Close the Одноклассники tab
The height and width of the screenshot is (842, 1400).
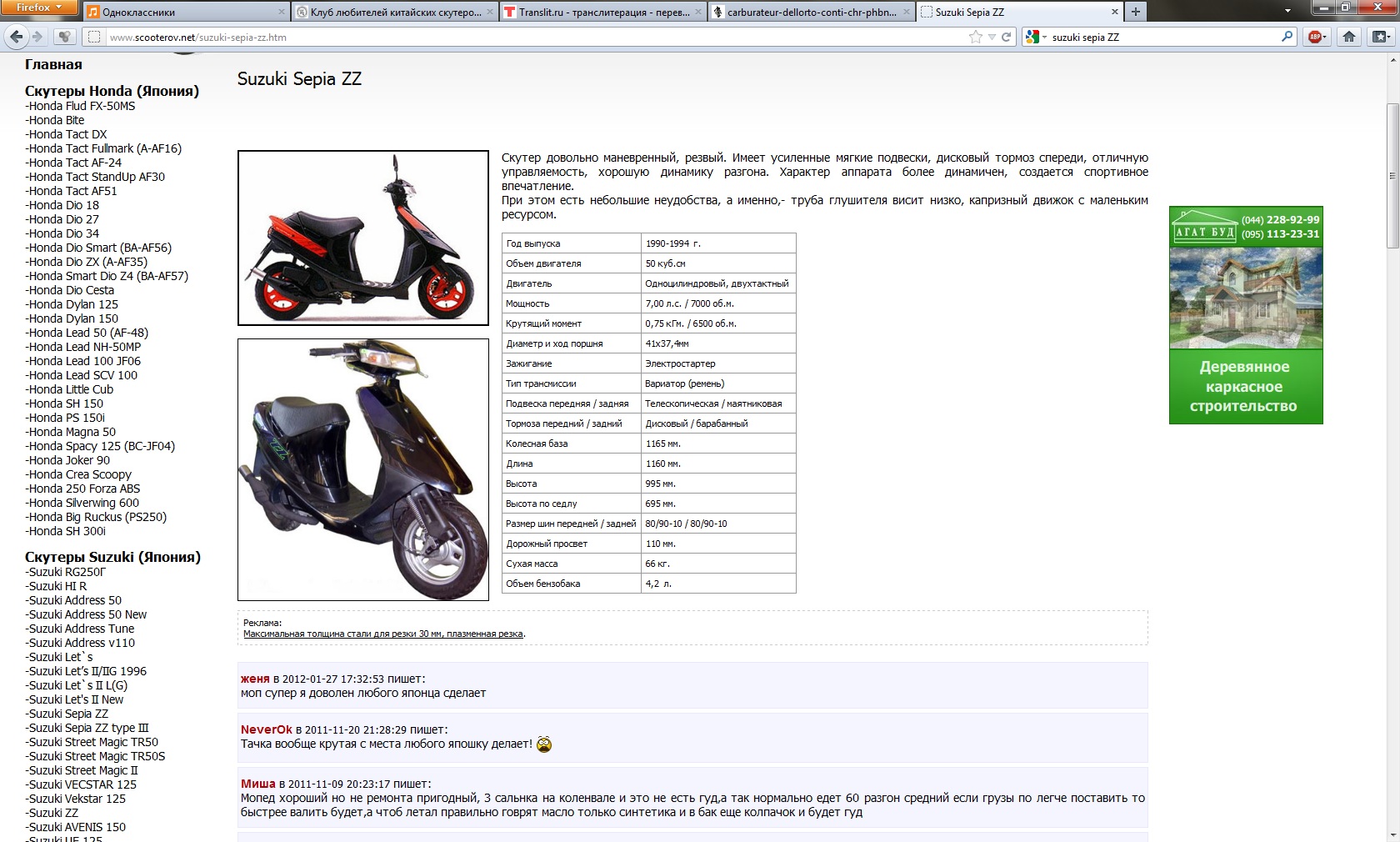pos(281,12)
